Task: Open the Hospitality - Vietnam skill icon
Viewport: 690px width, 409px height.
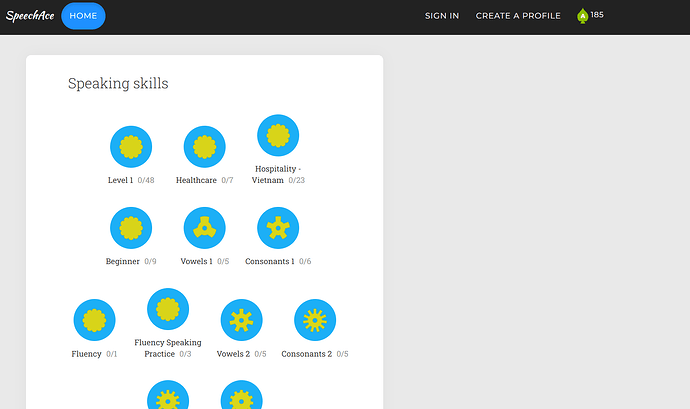Action: click(x=278, y=135)
